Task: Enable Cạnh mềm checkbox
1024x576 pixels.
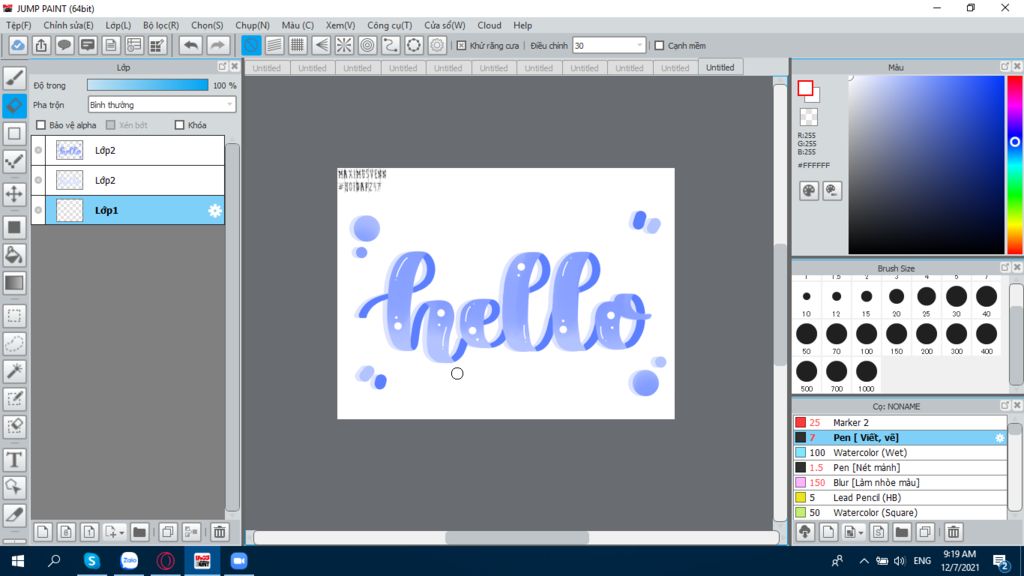Action: coord(659,46)
